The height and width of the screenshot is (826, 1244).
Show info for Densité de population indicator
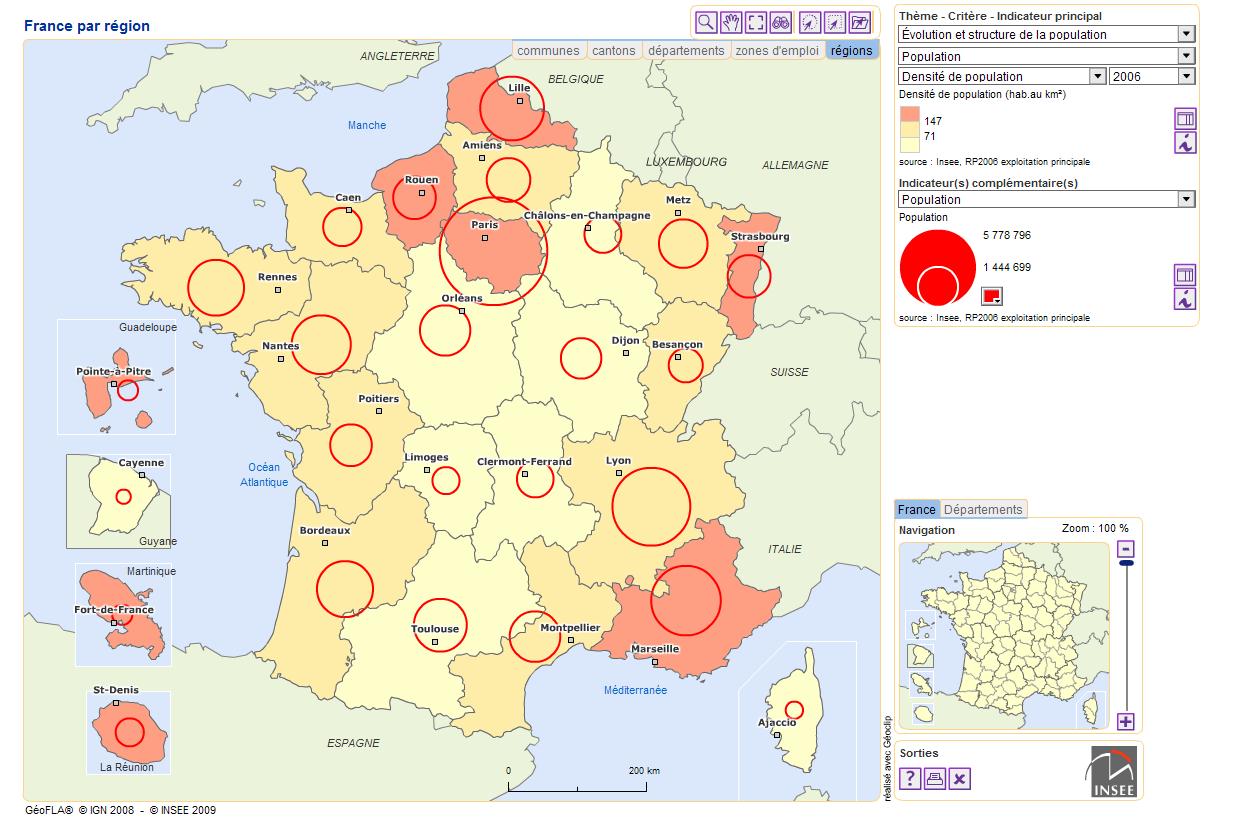1185,143
